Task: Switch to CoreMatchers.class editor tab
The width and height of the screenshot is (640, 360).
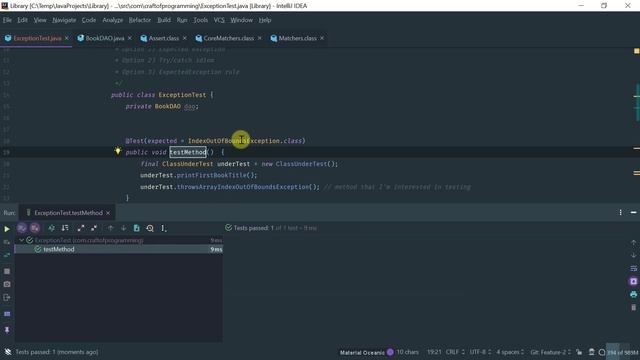Action: (228, 38)
